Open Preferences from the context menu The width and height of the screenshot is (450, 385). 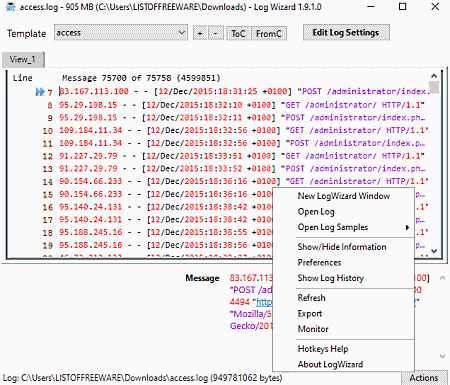[x=344, y=263]
